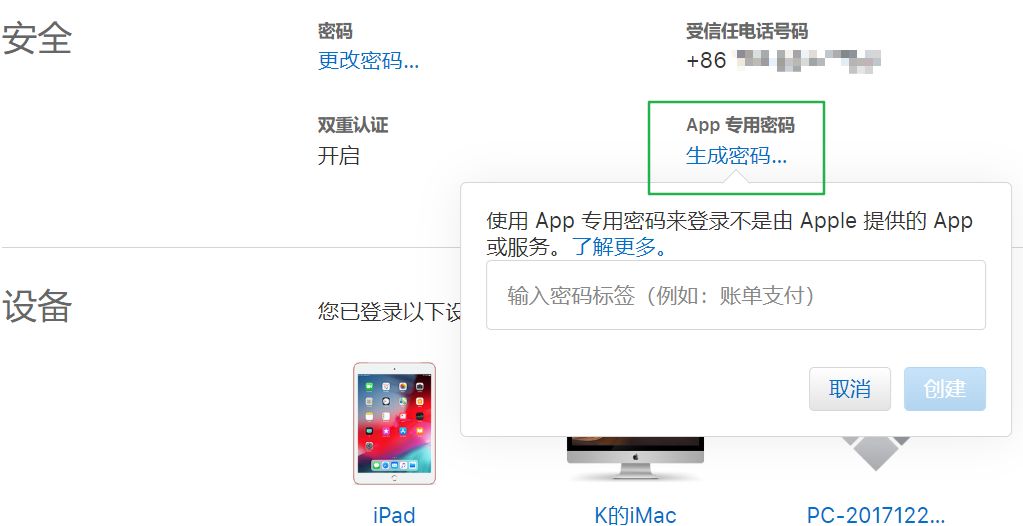Click 生成密码... under App 专用密码
The height and width of the screenshot is (526, 1023).
[x=736, y=155]
